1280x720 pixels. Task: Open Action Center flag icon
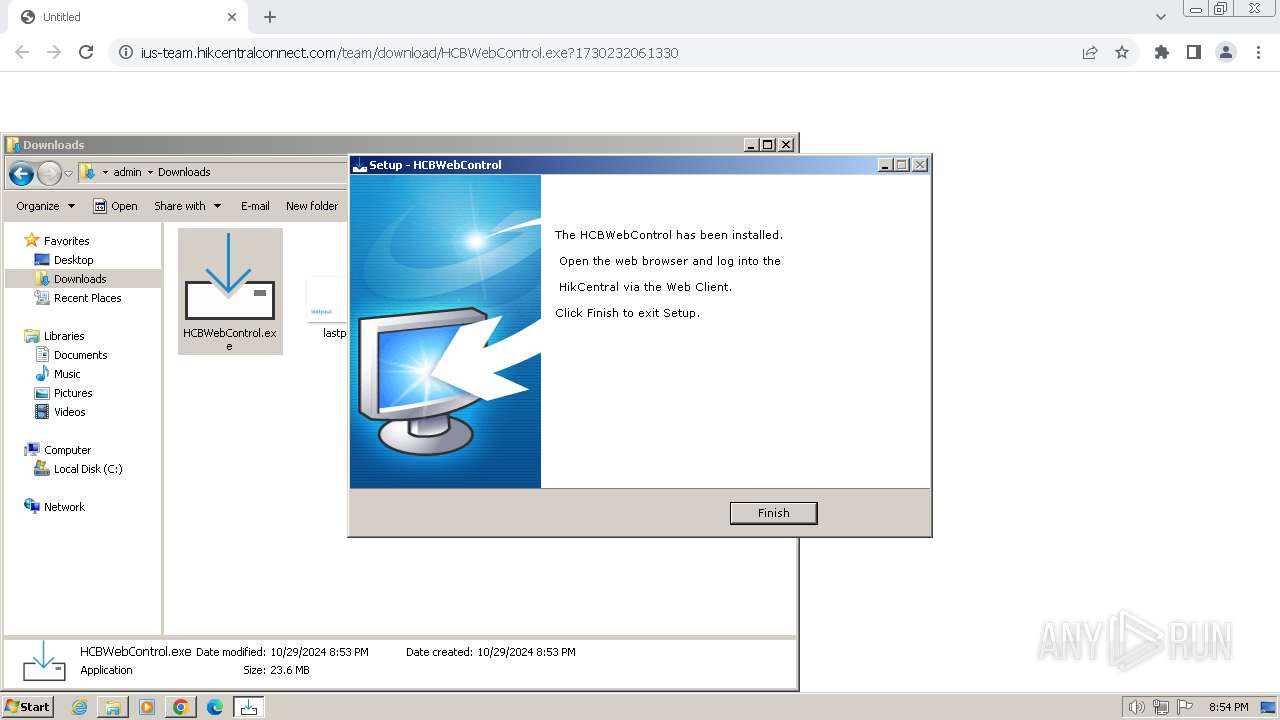[1185, 707]
